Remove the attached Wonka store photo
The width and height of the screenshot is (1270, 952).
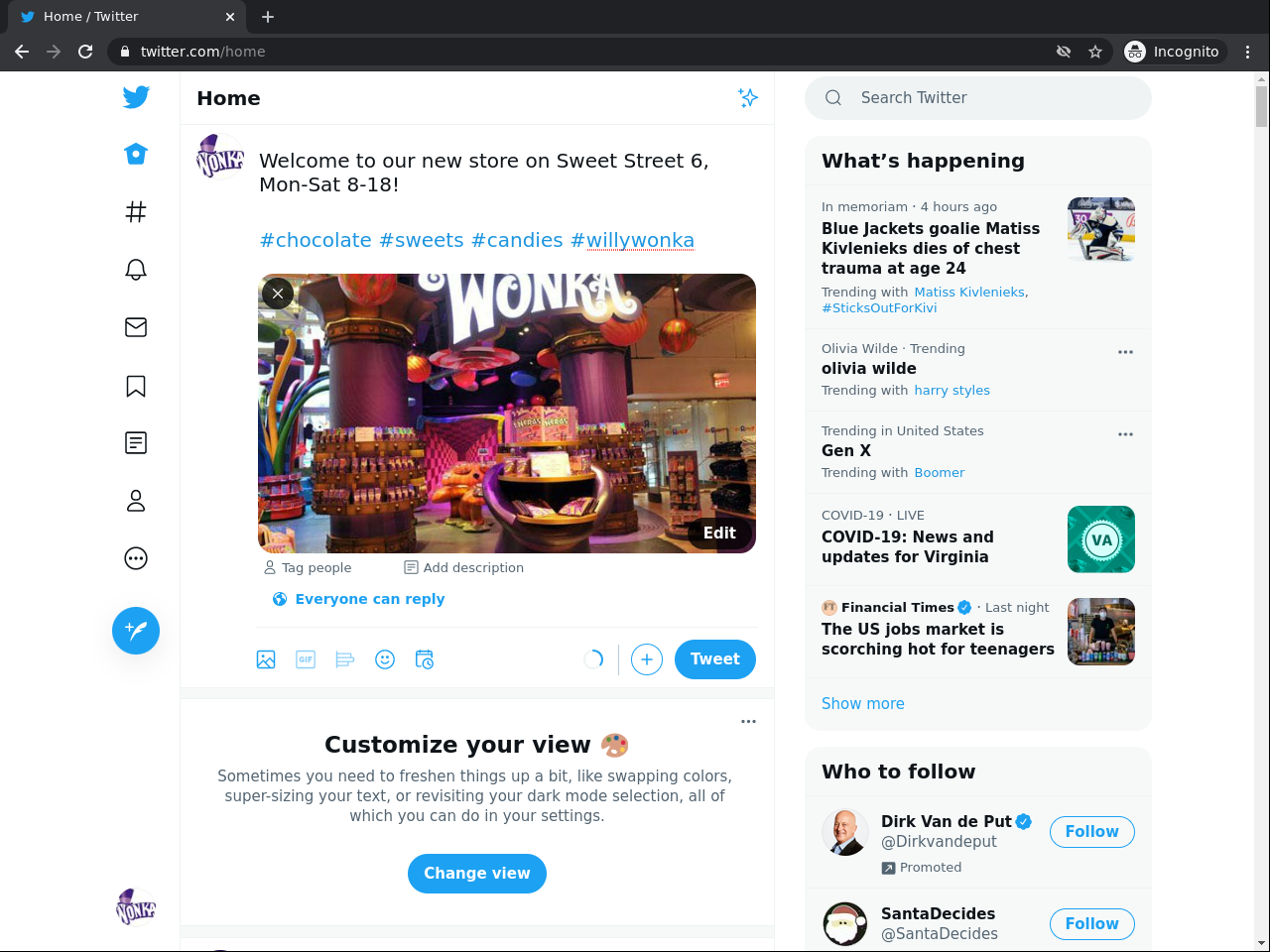coord(278,294)
